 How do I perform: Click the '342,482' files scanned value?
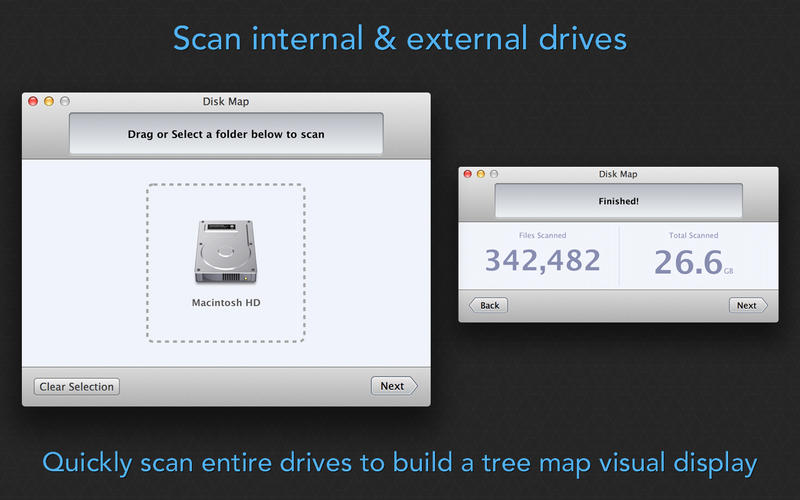[x=542, y=261]
